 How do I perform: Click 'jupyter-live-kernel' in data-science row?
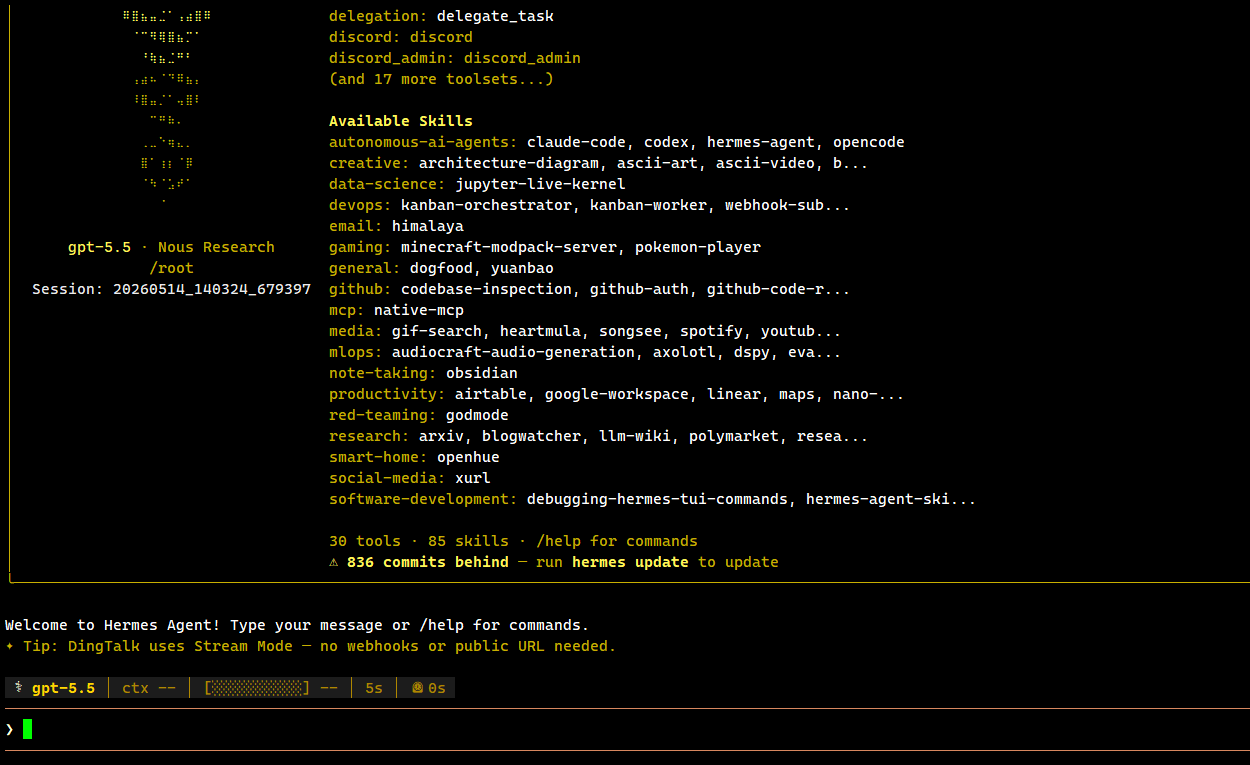pos(540,184)
